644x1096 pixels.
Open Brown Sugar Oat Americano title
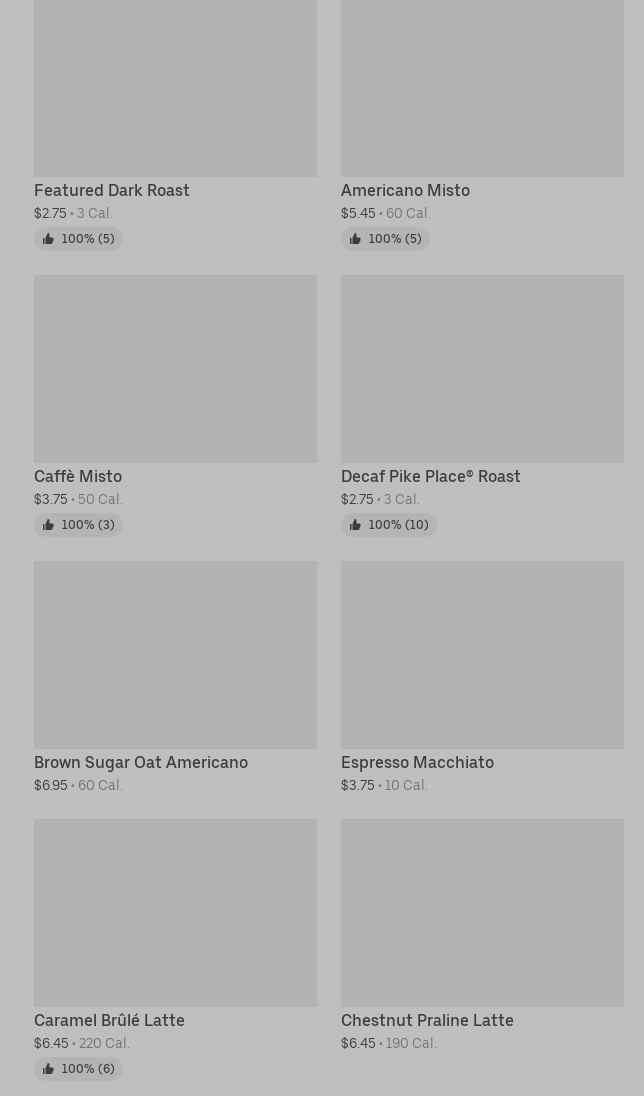pos(141,762)
